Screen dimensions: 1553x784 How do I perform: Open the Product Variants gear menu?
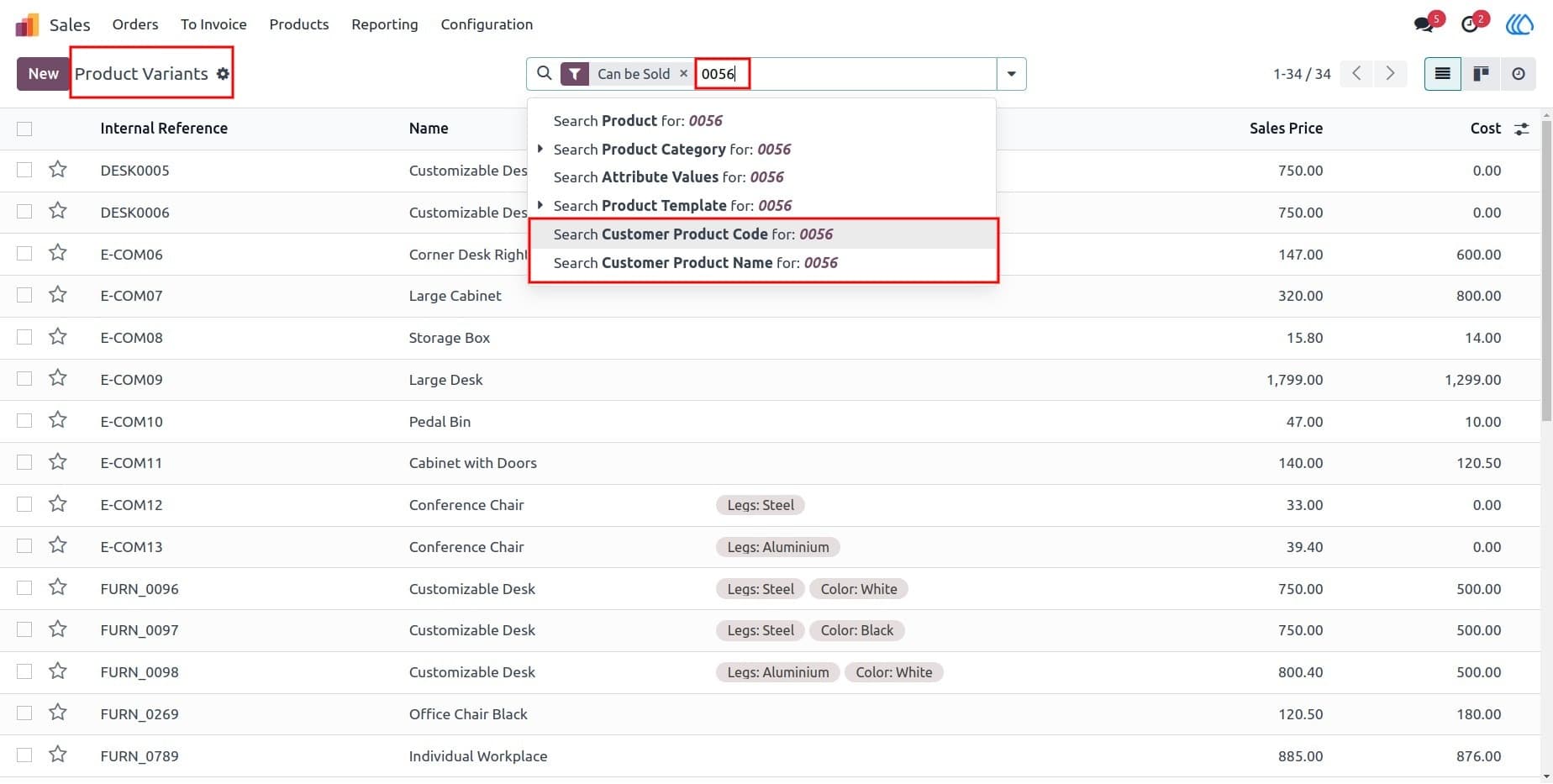click(x=223, y=74)
